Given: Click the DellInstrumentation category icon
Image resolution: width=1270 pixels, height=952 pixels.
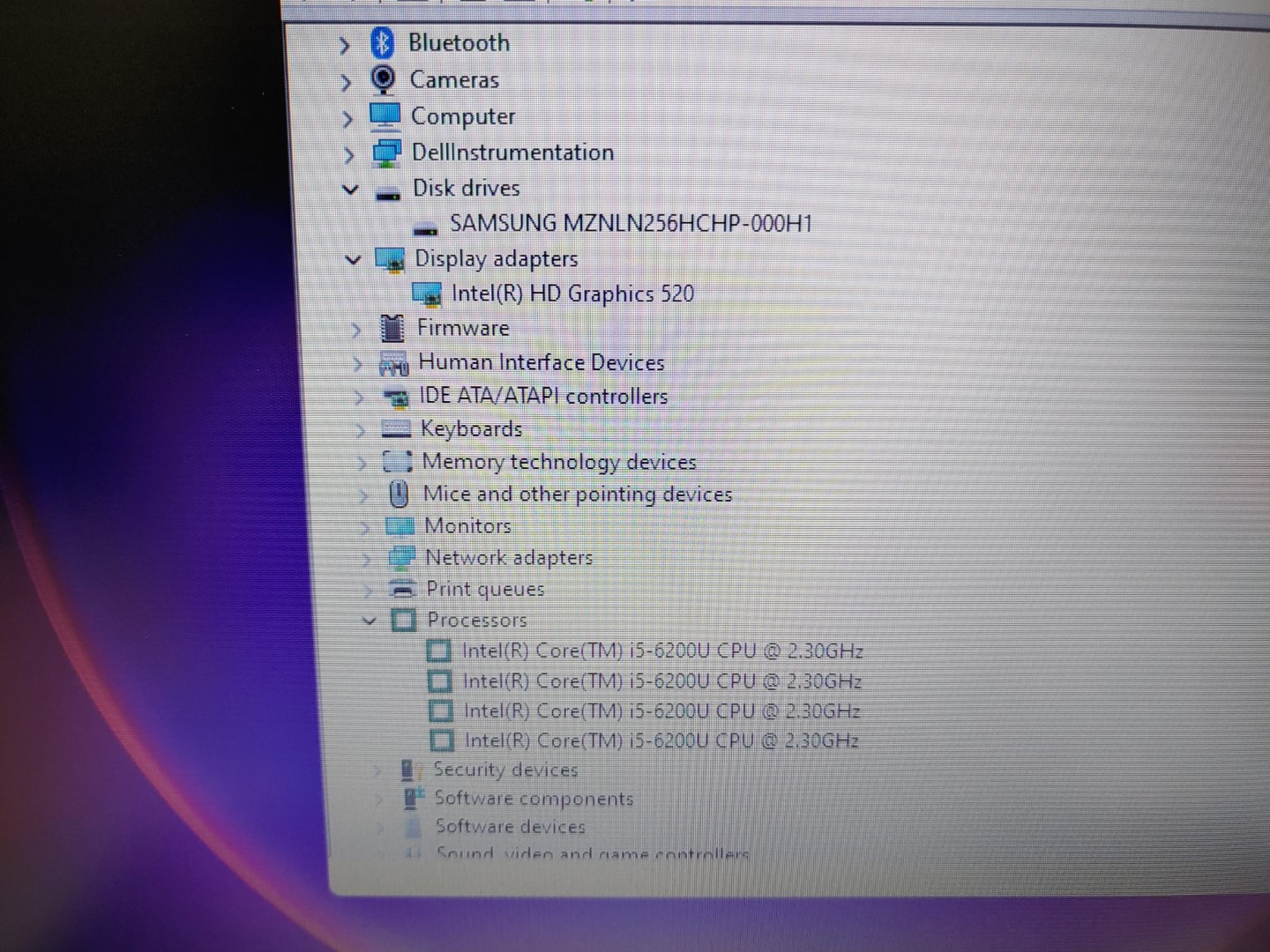Looking at the screenshot, I should (386, 152).
